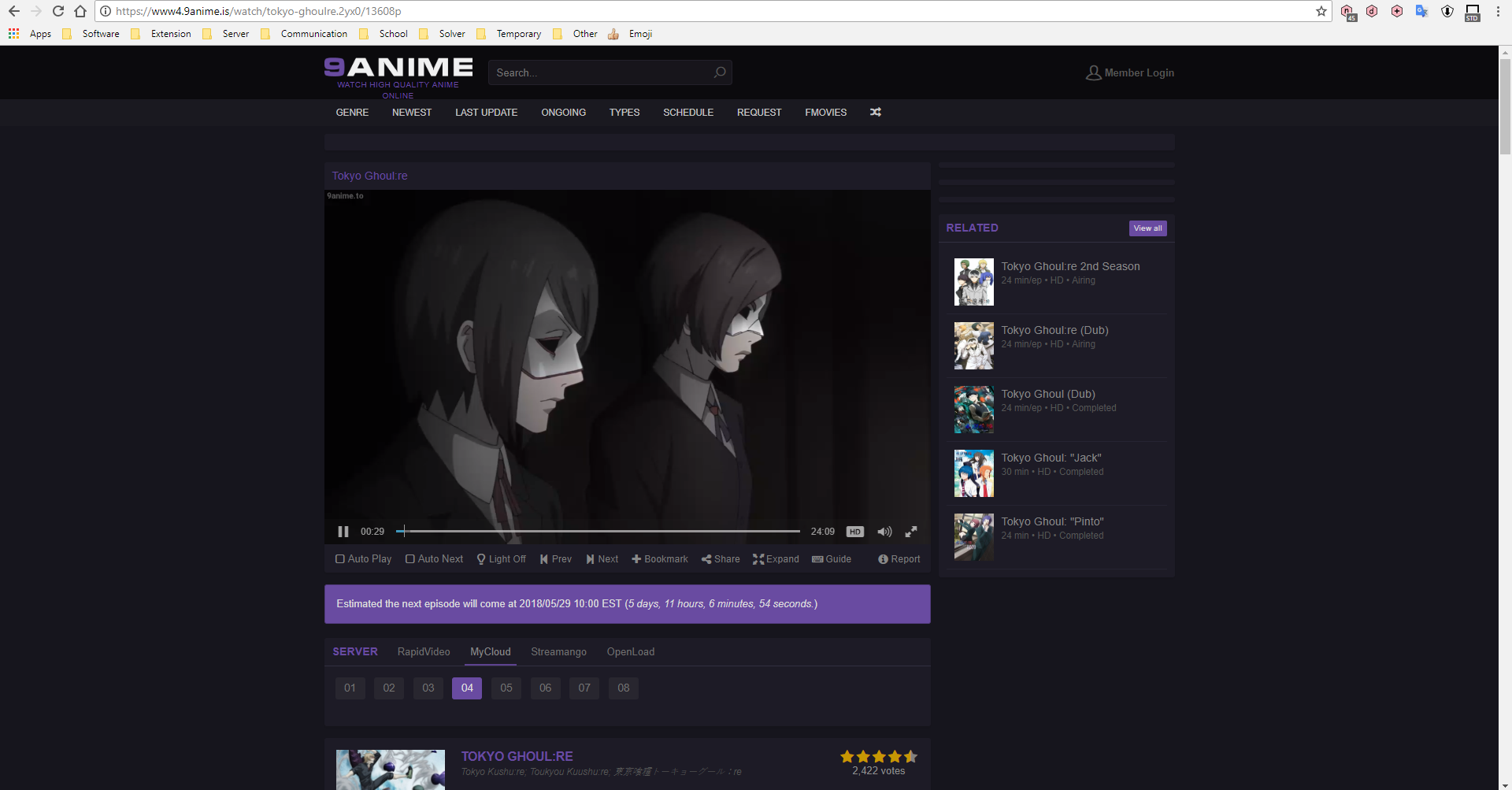Open the REQUEST menu item
1512x790 pixels.
pyautogui.click(x=759, y=113)
